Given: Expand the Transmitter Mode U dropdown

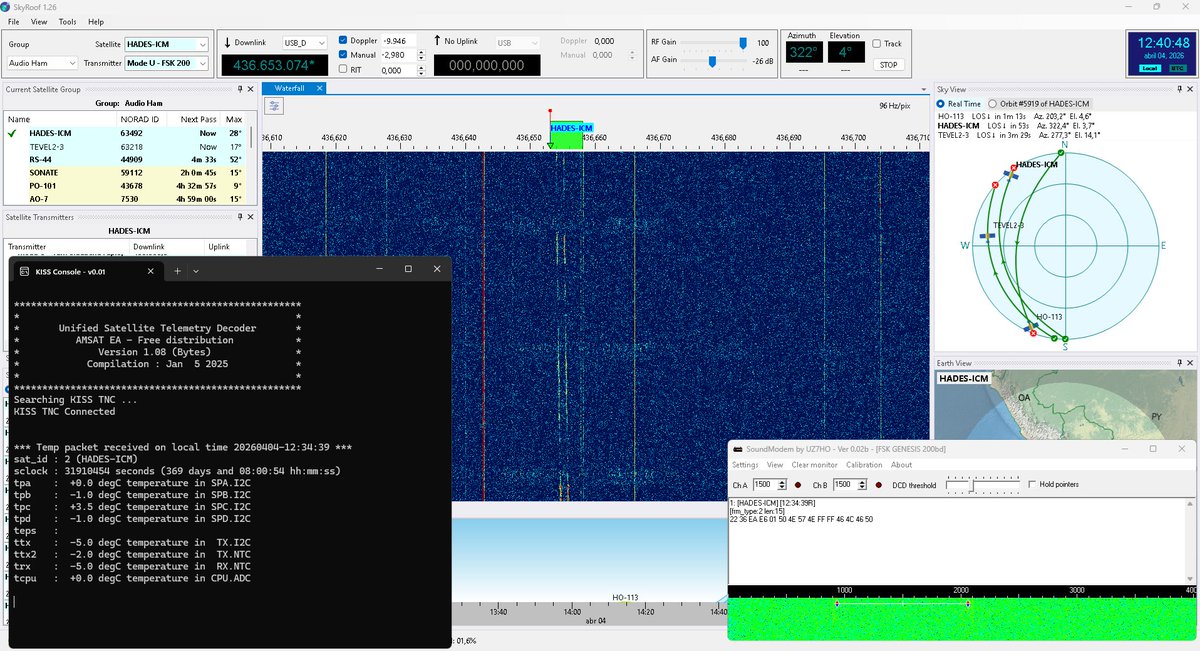Looking at the screenshot, I should [166, 63].
